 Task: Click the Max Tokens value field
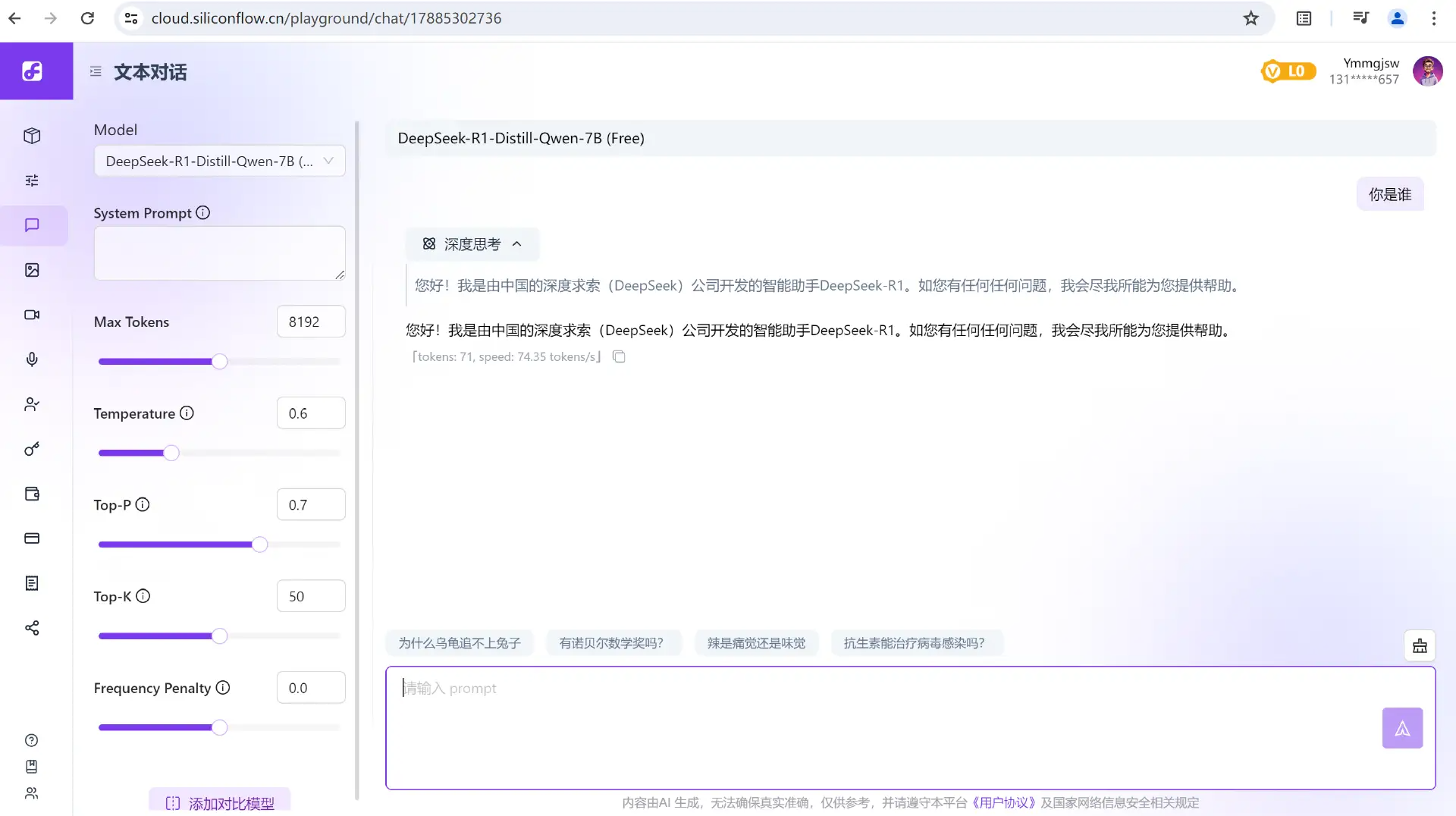tap(311, 322)
